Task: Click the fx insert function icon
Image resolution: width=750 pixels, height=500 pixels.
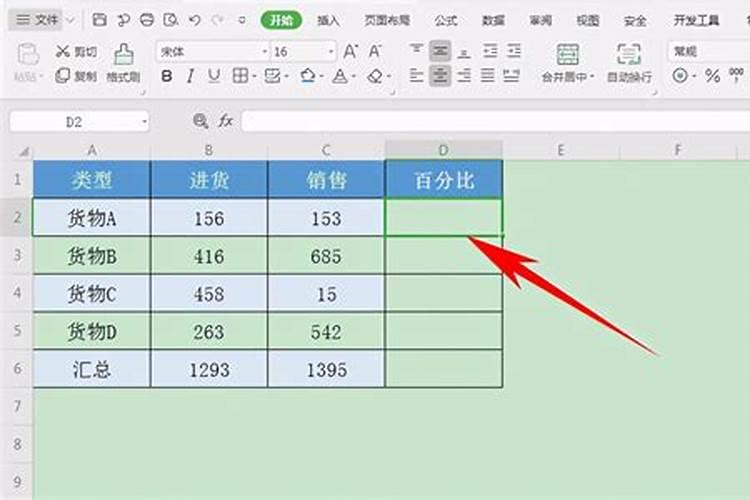Action: (x=226, y=120)
